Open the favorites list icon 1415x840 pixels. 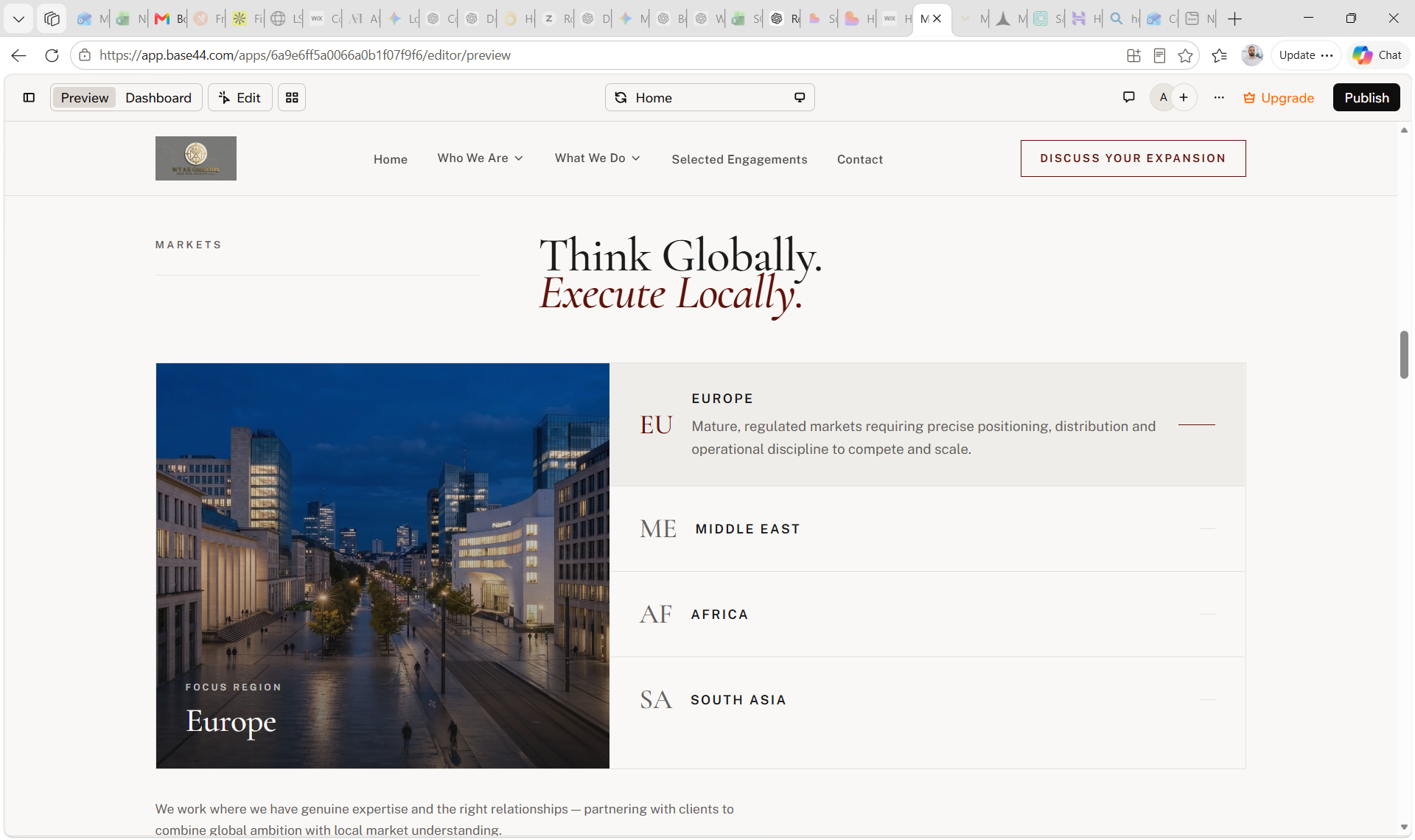coord(1219,55)
